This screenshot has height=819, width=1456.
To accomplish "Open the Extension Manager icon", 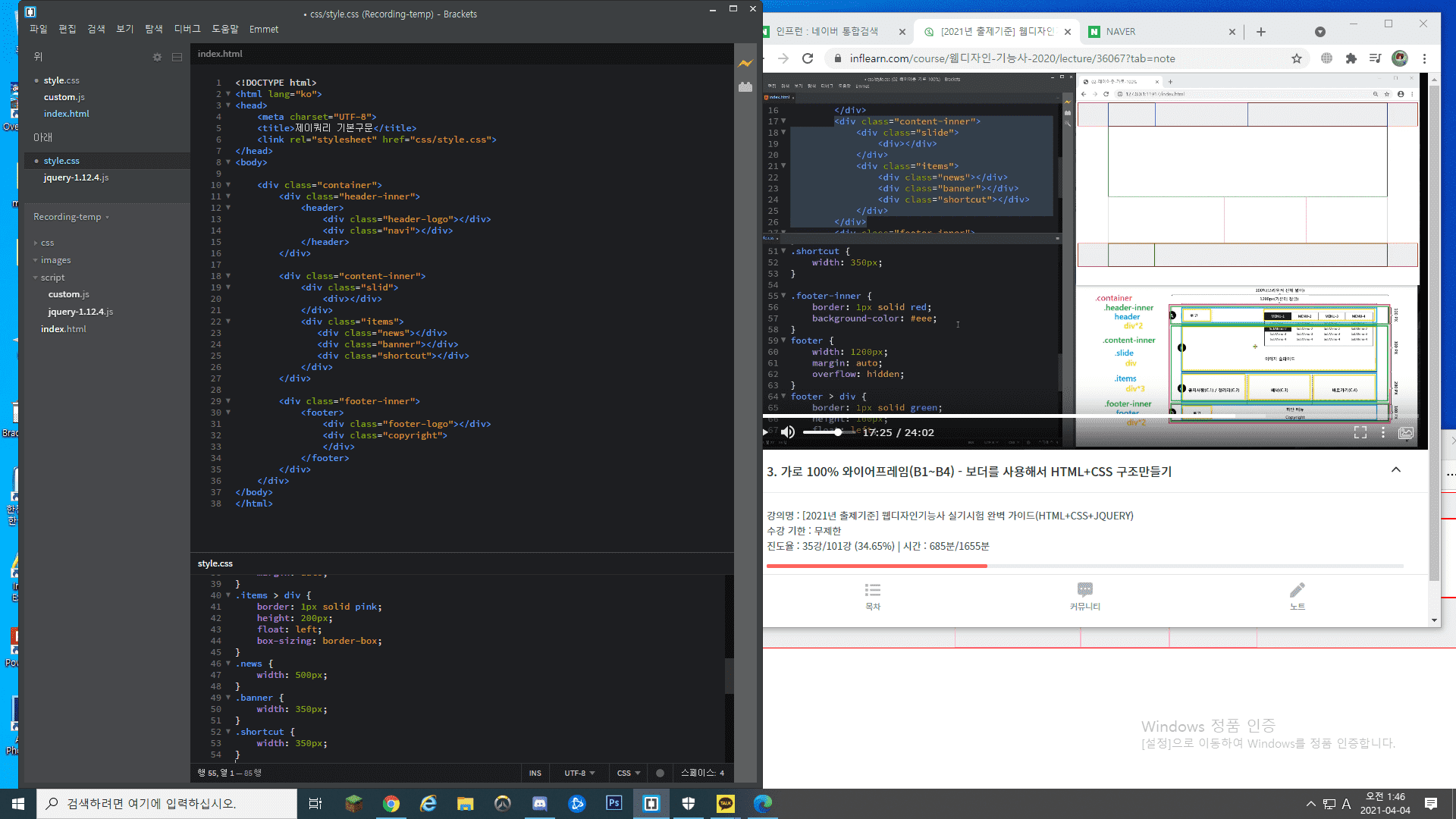I will (x=745, y=87).
